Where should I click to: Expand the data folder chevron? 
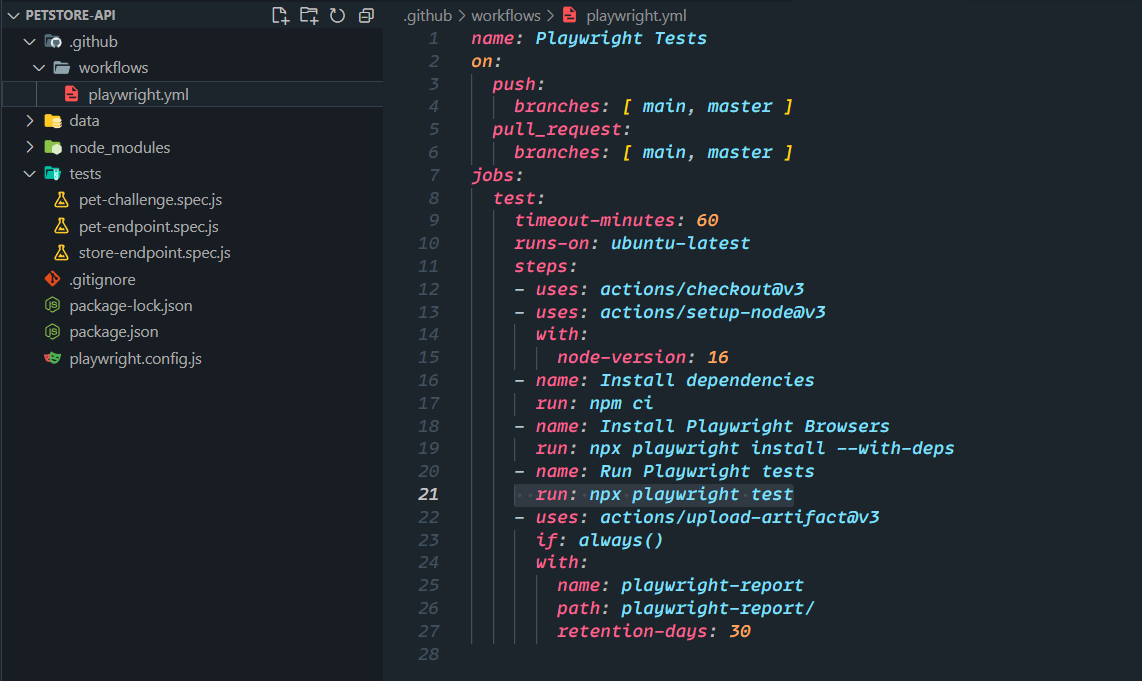(x=30, y=121)
